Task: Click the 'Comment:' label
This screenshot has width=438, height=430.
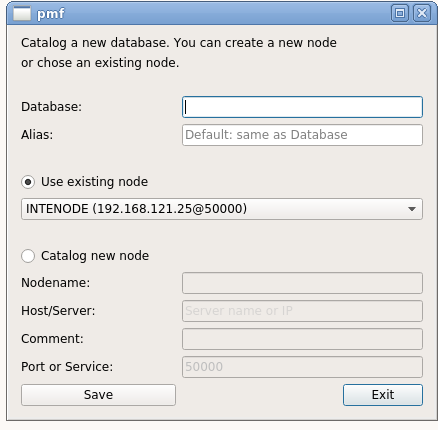Action: 52,339
